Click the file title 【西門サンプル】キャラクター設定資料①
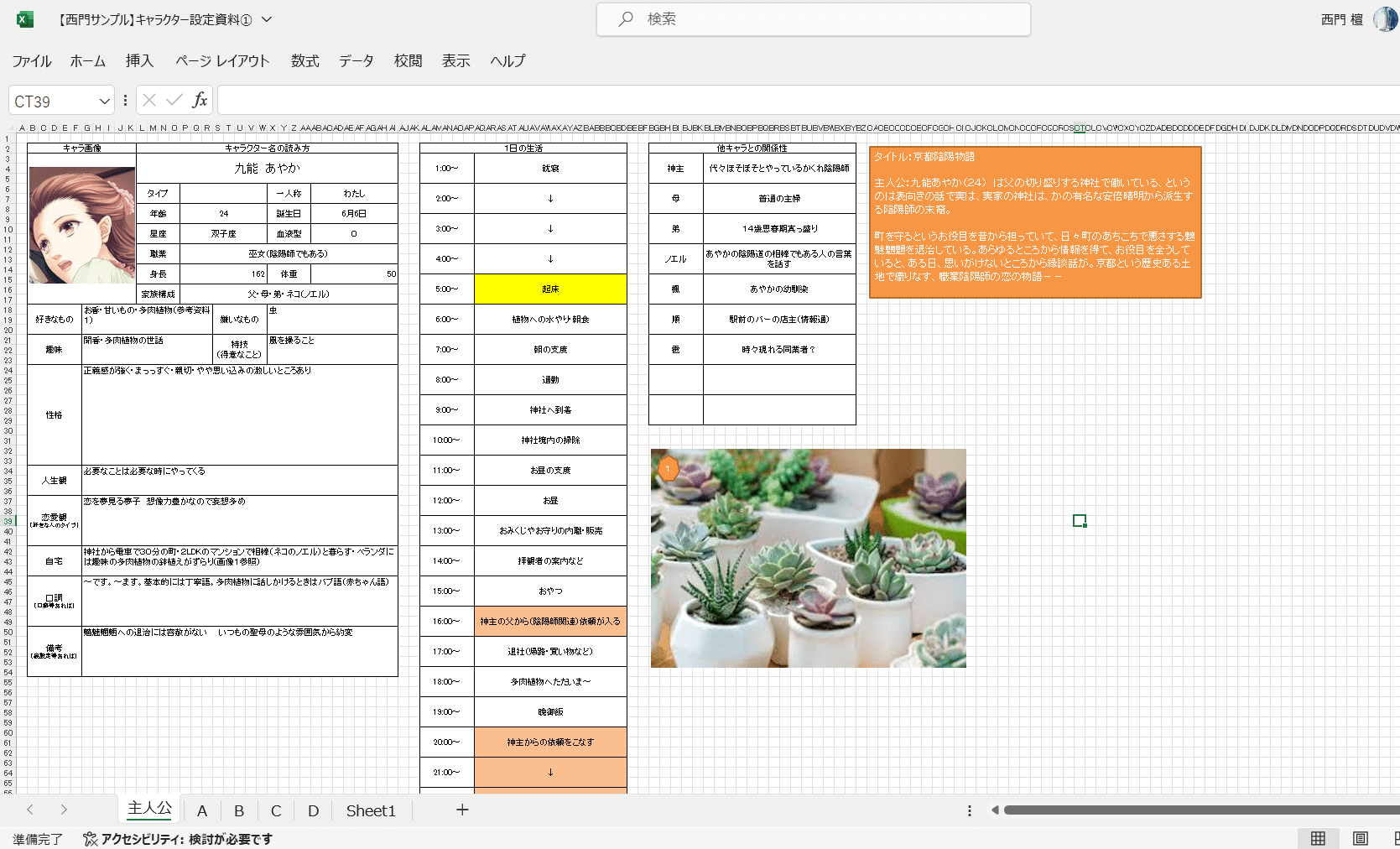 (154, 19)
